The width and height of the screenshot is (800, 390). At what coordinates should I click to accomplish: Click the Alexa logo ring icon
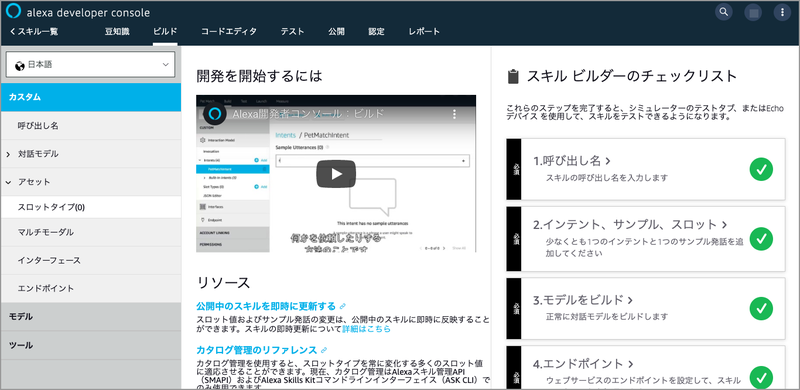[13, 12]
